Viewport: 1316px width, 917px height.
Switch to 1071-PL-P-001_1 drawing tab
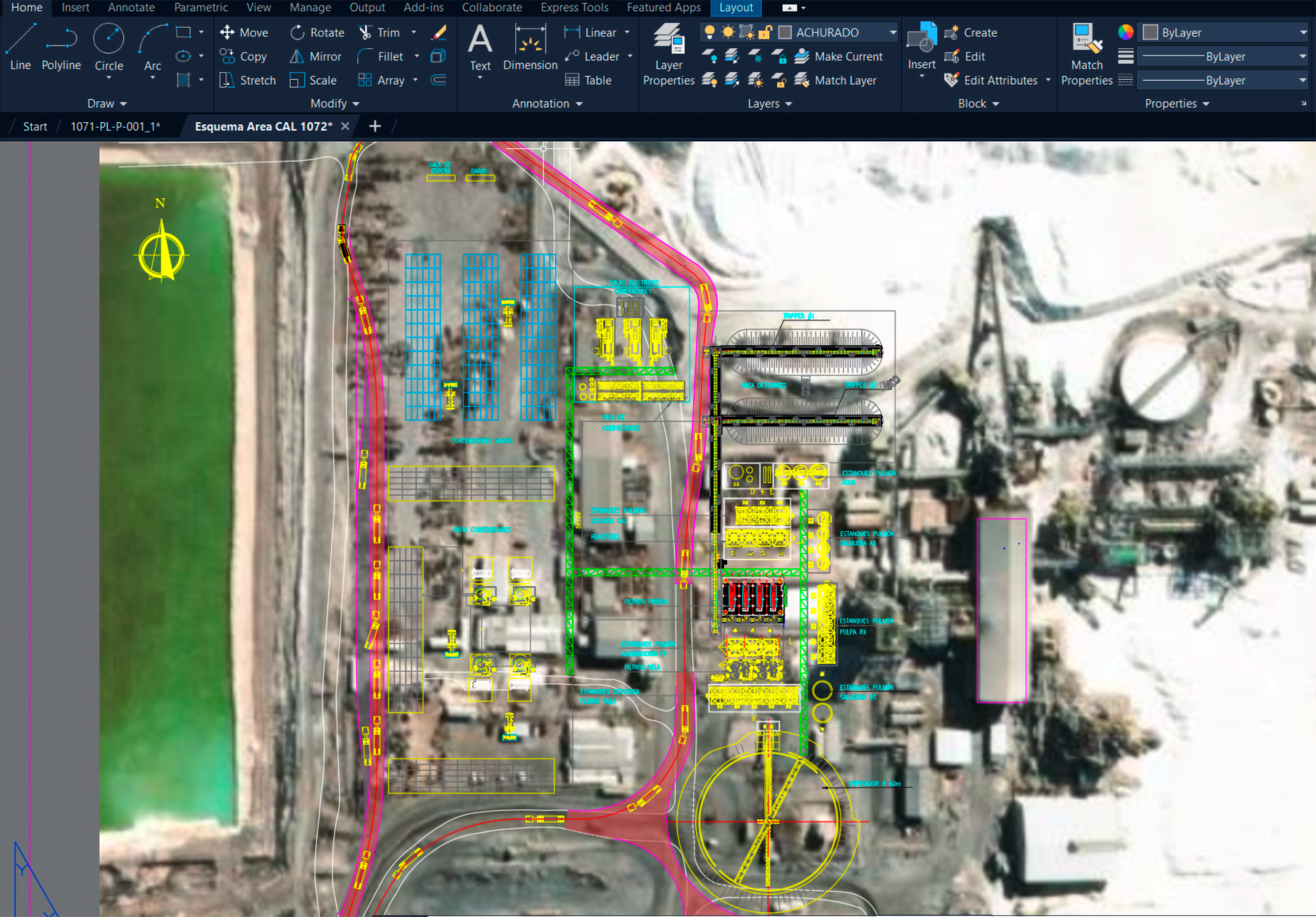click(115, 127)
